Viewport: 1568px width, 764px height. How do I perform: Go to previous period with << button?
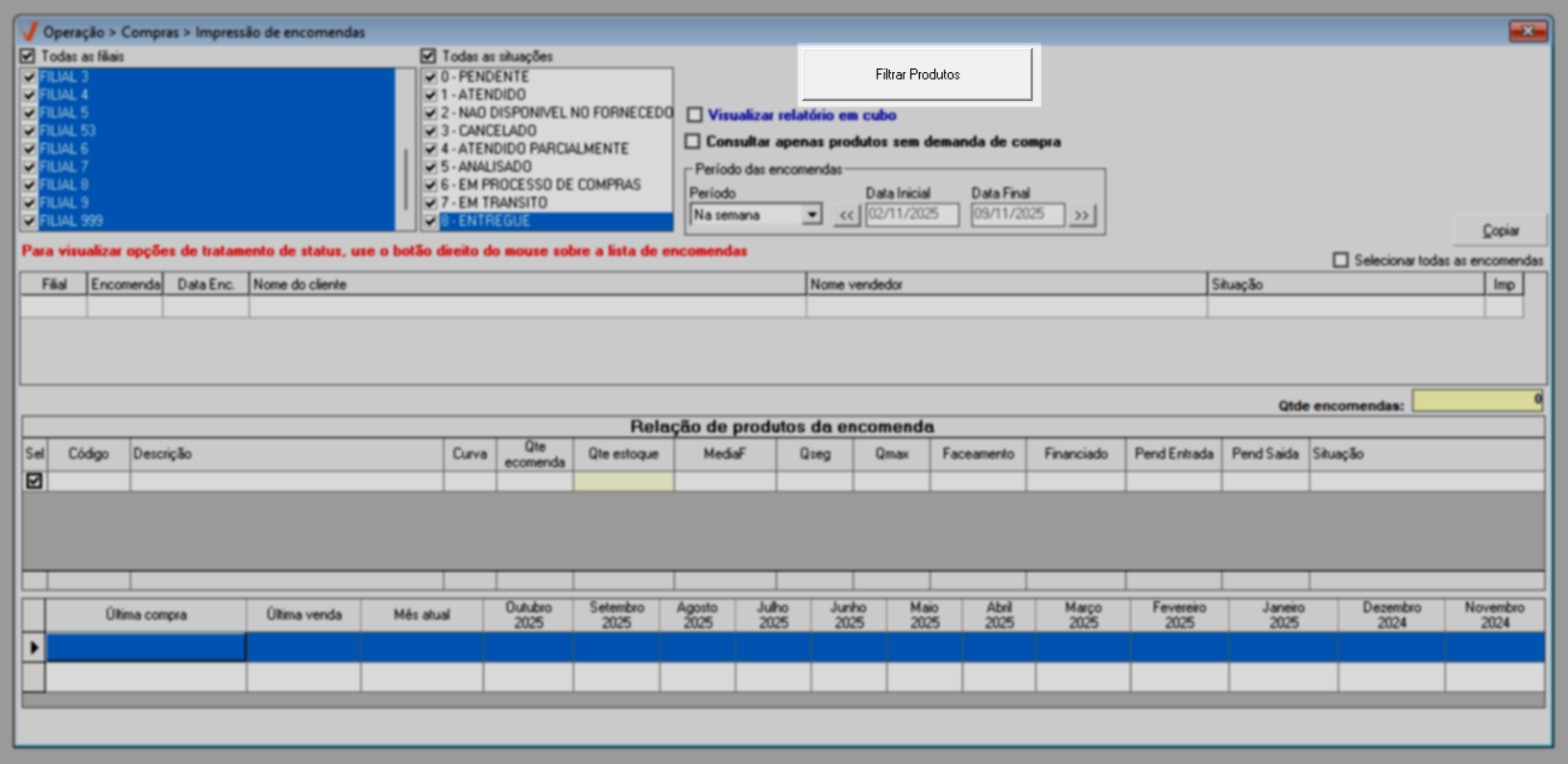pyautogui.click(x=846, y=215)
